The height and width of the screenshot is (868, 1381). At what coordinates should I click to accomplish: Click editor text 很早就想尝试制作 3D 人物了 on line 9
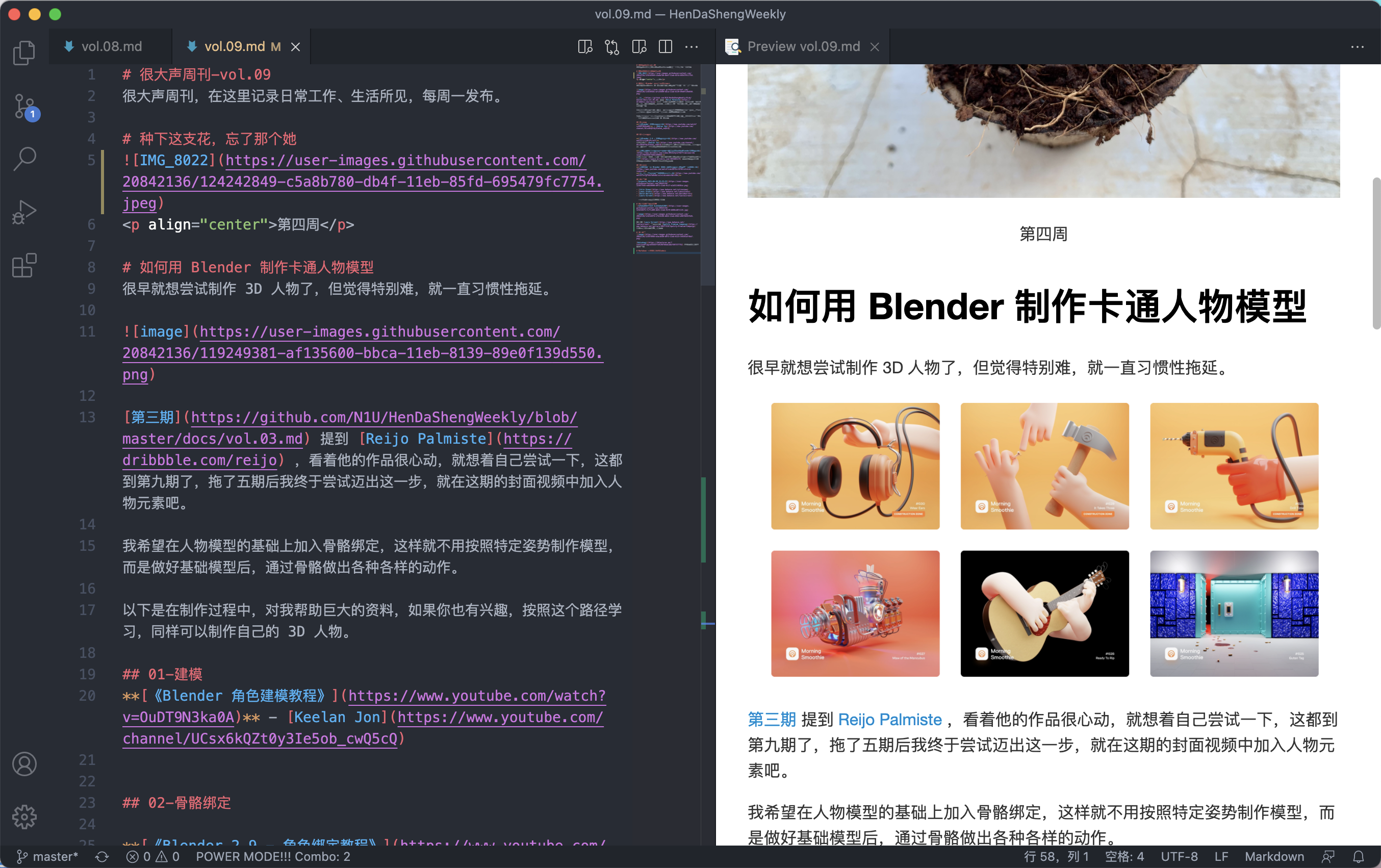click(217, 289)
